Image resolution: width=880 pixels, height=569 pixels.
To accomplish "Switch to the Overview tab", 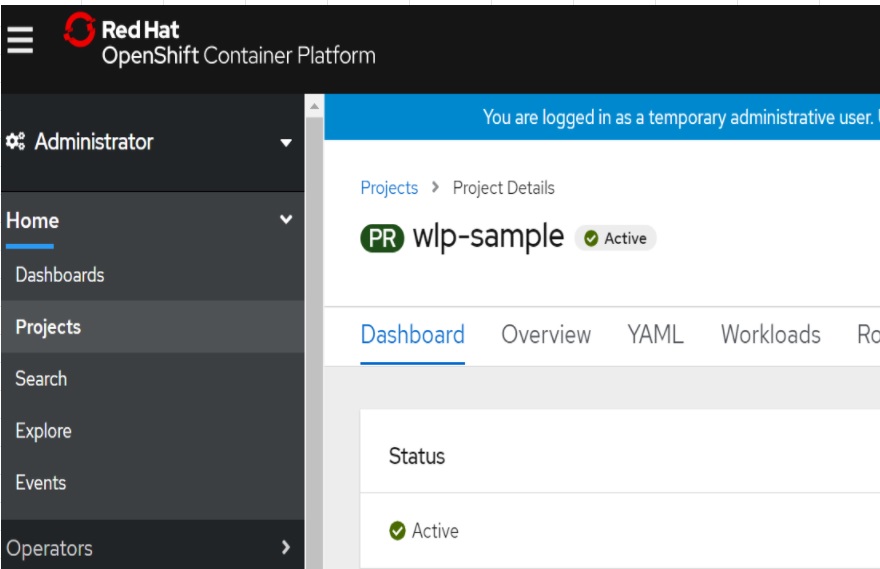I will click(546, 334).
